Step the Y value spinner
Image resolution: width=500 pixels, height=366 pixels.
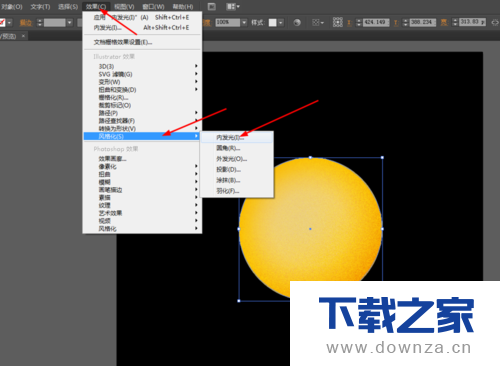tap(405, 23)
